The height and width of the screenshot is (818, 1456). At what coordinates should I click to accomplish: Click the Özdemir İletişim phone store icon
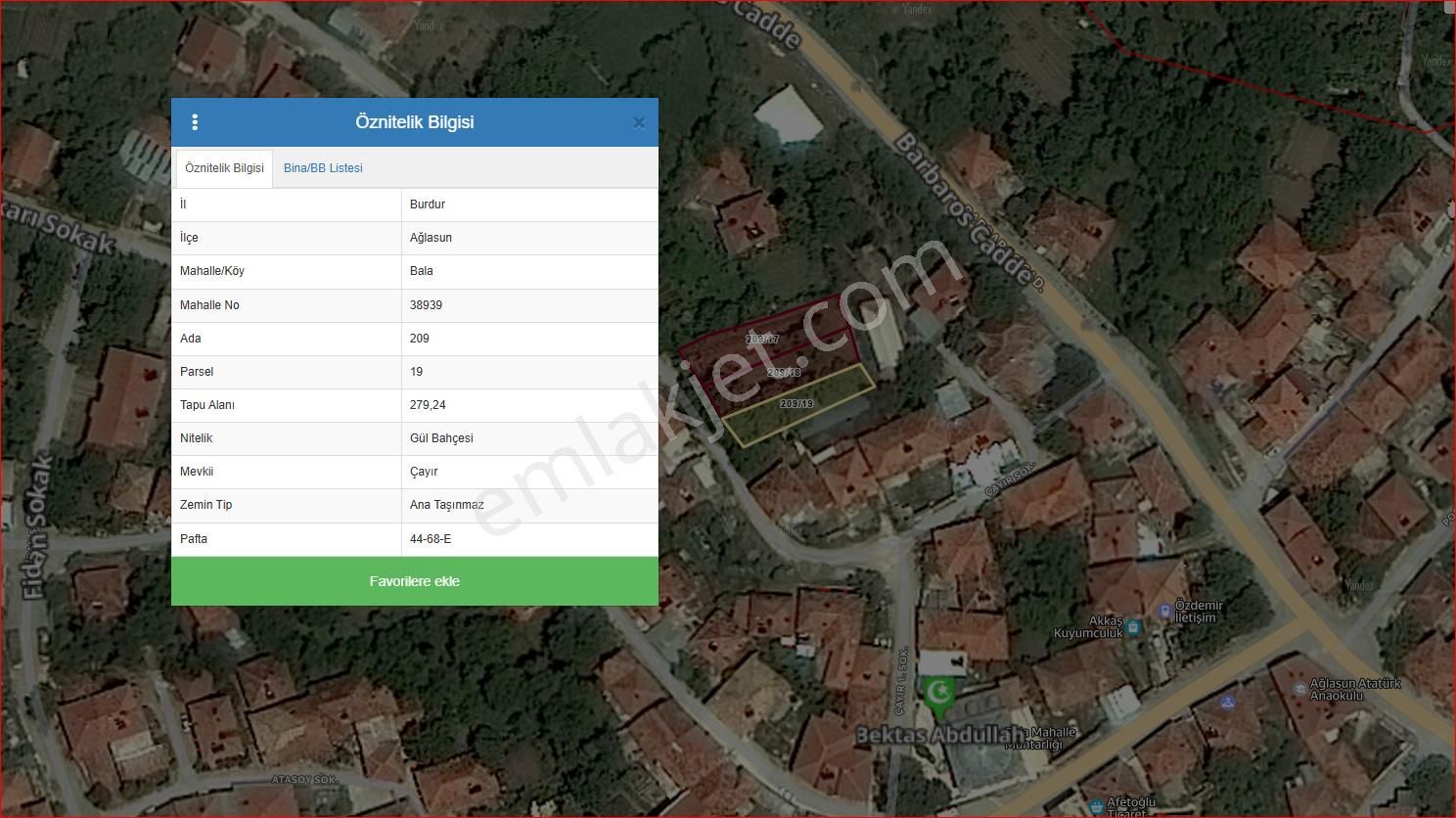(1164, 612)
